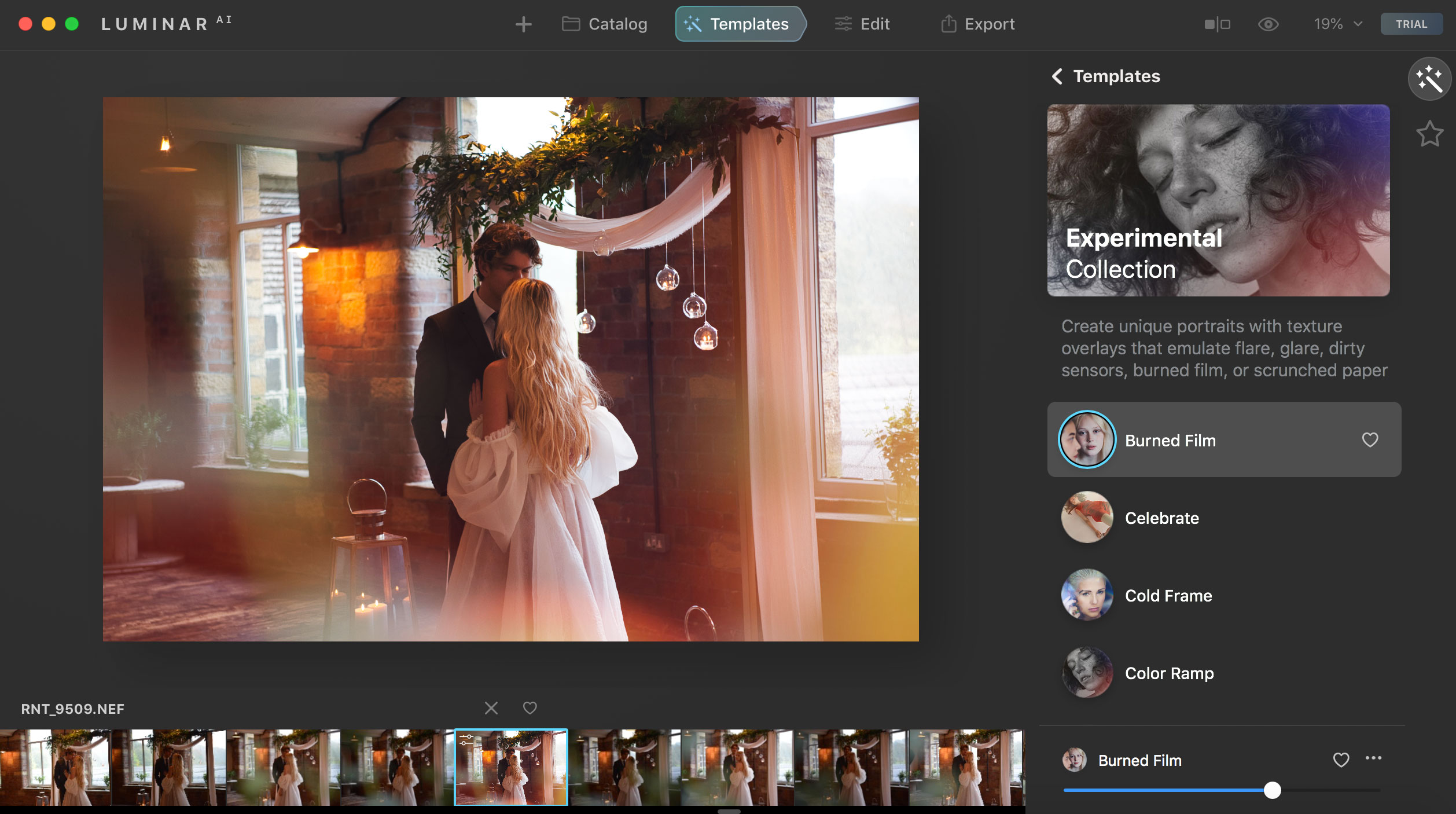
Task: Click the Templates panel heading text
Action: 1116,76
